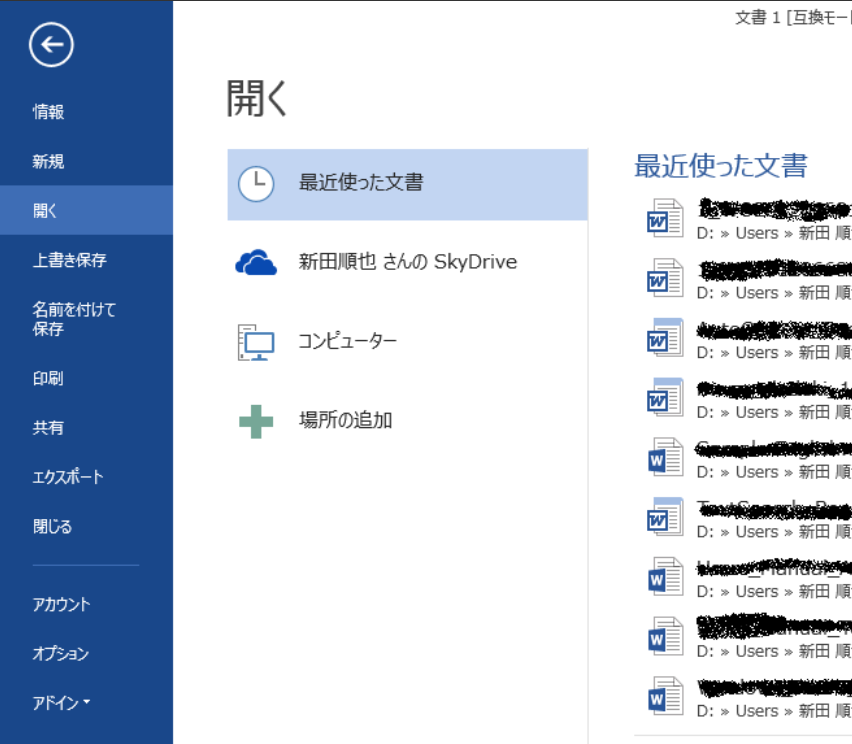This screenshot has width=852, height=744.
Task: Open the 印刷 print page
Action: (48, 379)
